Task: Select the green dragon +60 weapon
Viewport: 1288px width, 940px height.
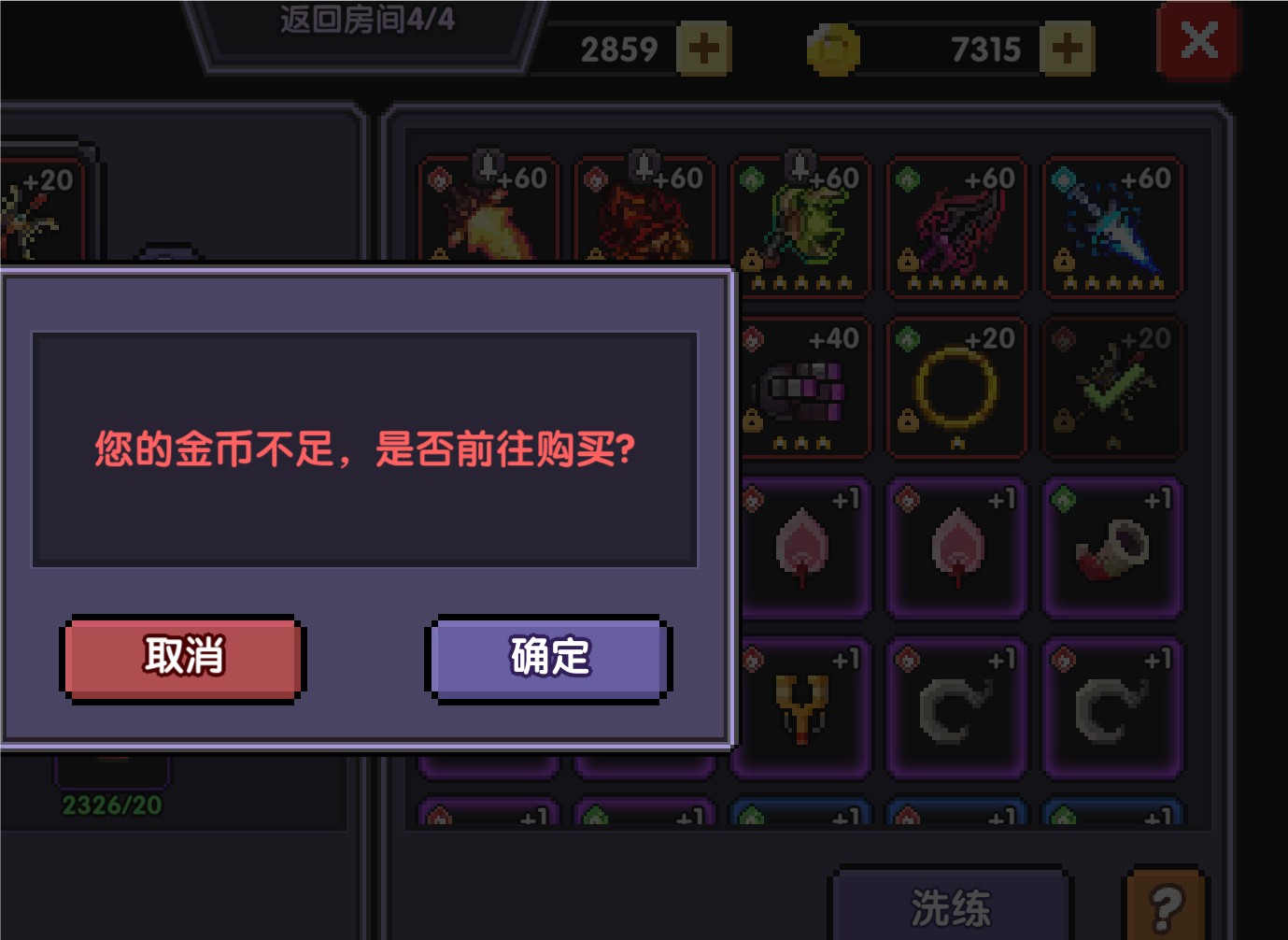Action: coord(801,227)
